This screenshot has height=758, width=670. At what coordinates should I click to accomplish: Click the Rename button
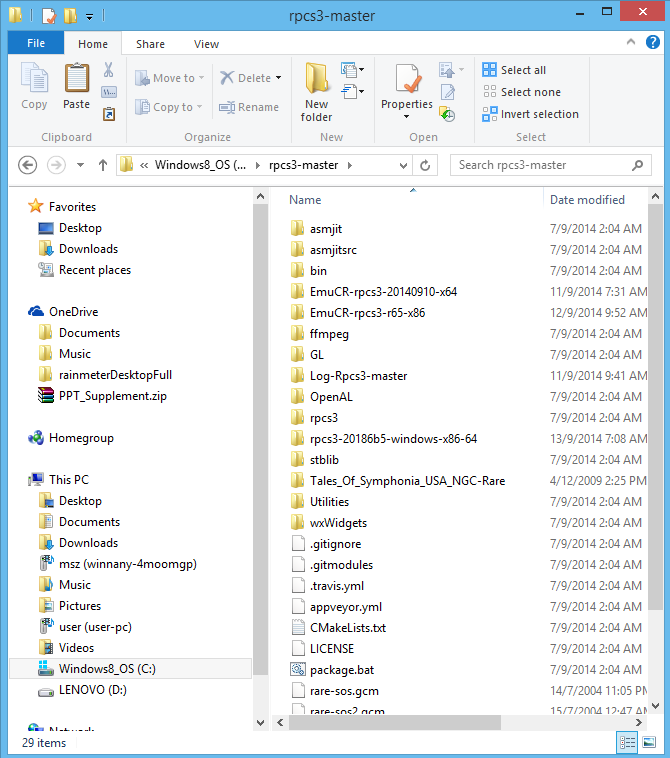tap(248, 107)
